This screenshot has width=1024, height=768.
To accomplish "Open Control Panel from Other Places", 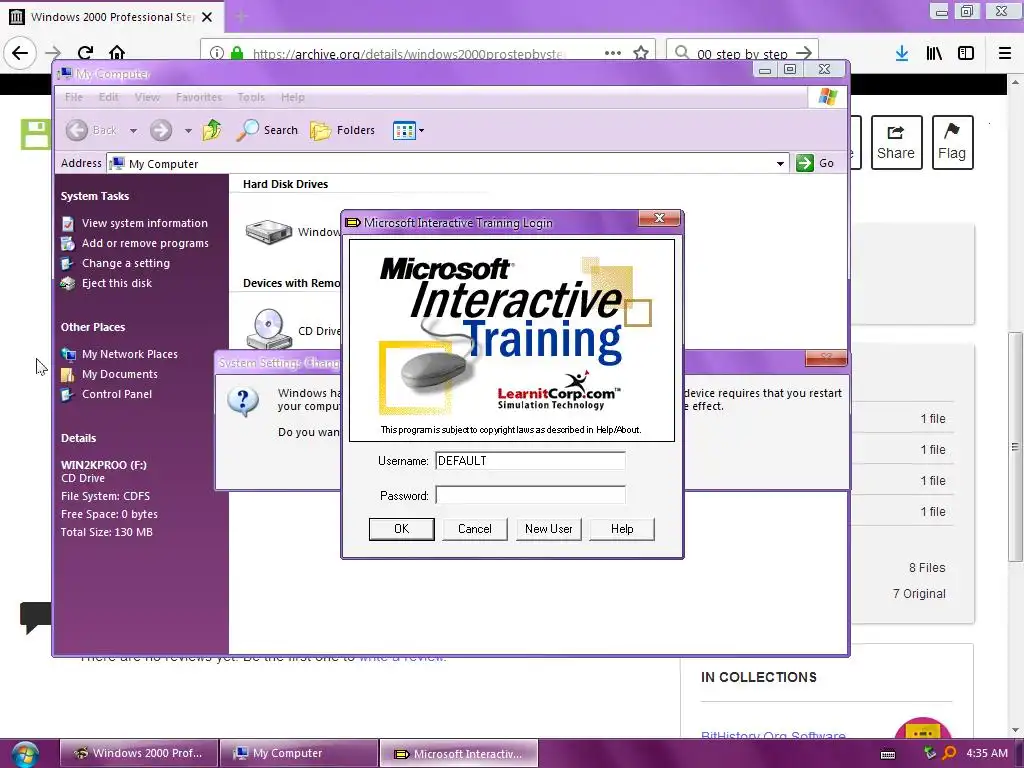I will tap(116, 394).
